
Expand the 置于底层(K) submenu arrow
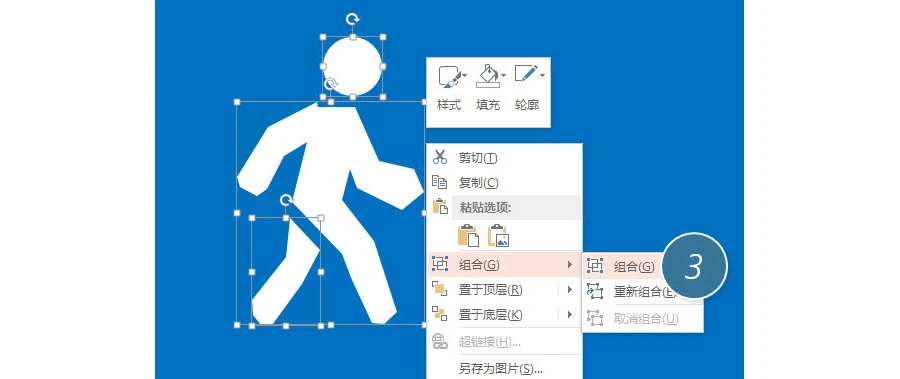pyautogui.click(x=569, y=315)
